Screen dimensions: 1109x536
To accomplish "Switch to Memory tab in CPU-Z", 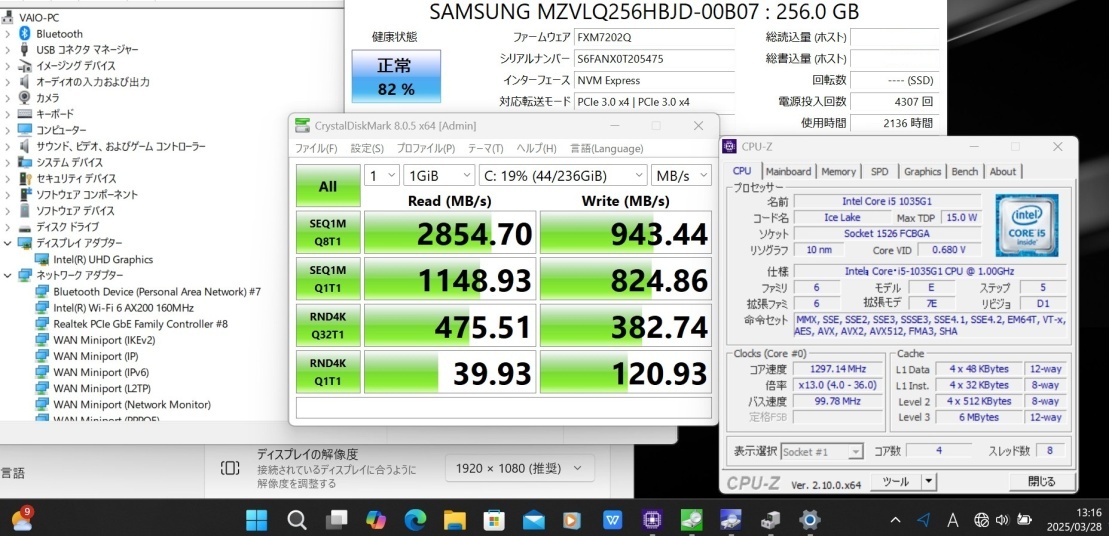I will [839, 171].
